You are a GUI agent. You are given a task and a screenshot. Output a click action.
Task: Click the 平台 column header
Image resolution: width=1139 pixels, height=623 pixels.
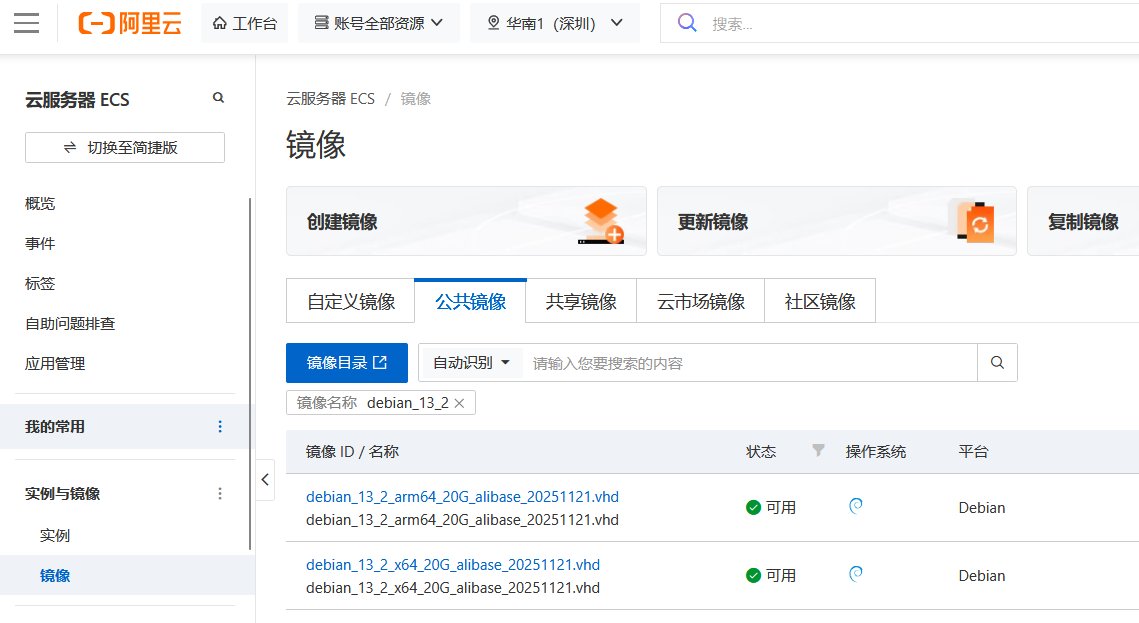click(x=973, y=452)
